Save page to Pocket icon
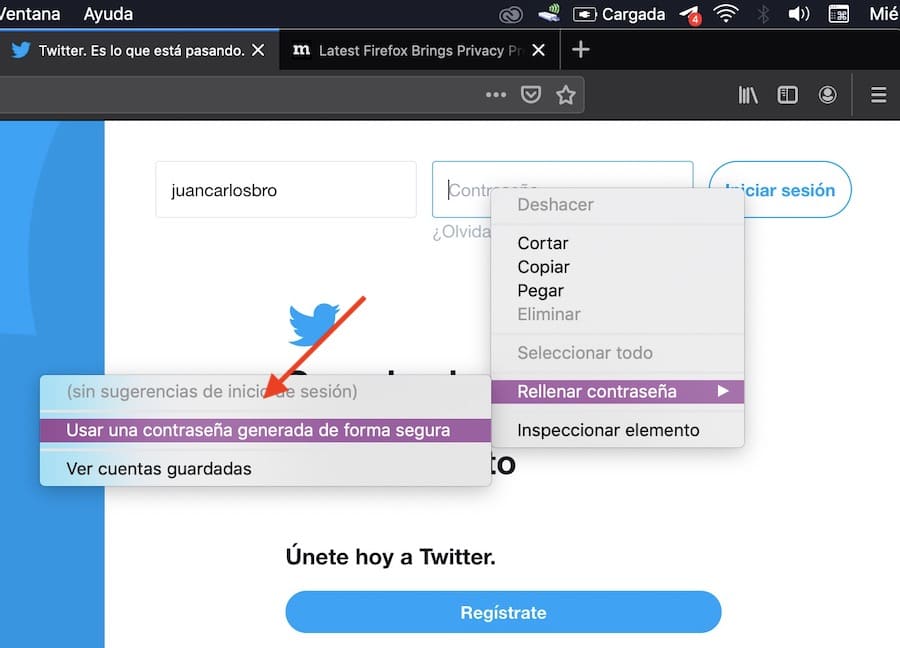The width and height of the screenshot is (900, 648). pyautogui.click(x=531, y=95)
